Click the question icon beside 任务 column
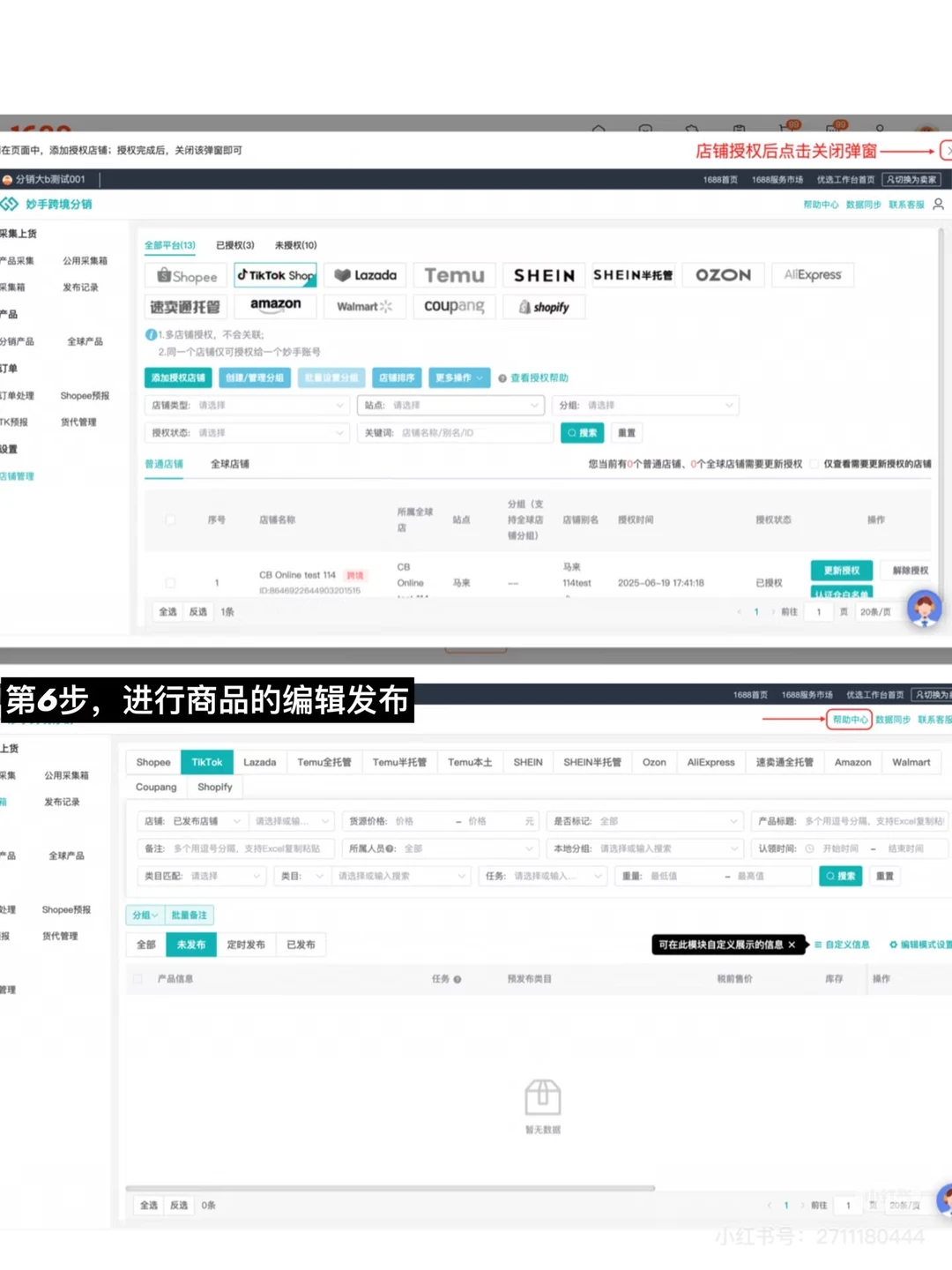Image resolution: width=952 pixels, height=1270 pixels. pyautogui.click(x=457, y=979)
